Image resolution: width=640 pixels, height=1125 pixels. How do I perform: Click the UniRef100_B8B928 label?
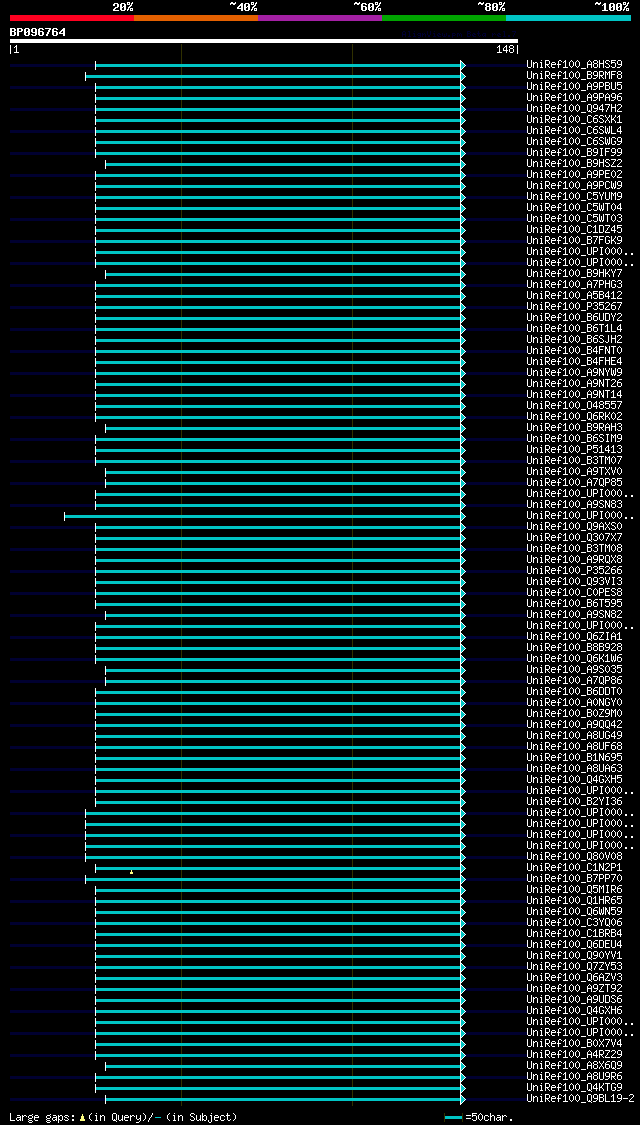[x=574, y=648]
